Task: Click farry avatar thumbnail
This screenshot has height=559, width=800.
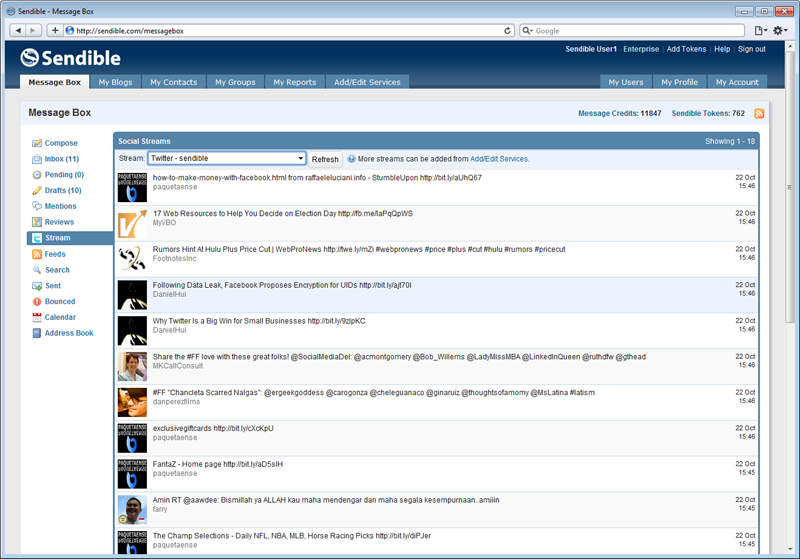Action: 132,510
